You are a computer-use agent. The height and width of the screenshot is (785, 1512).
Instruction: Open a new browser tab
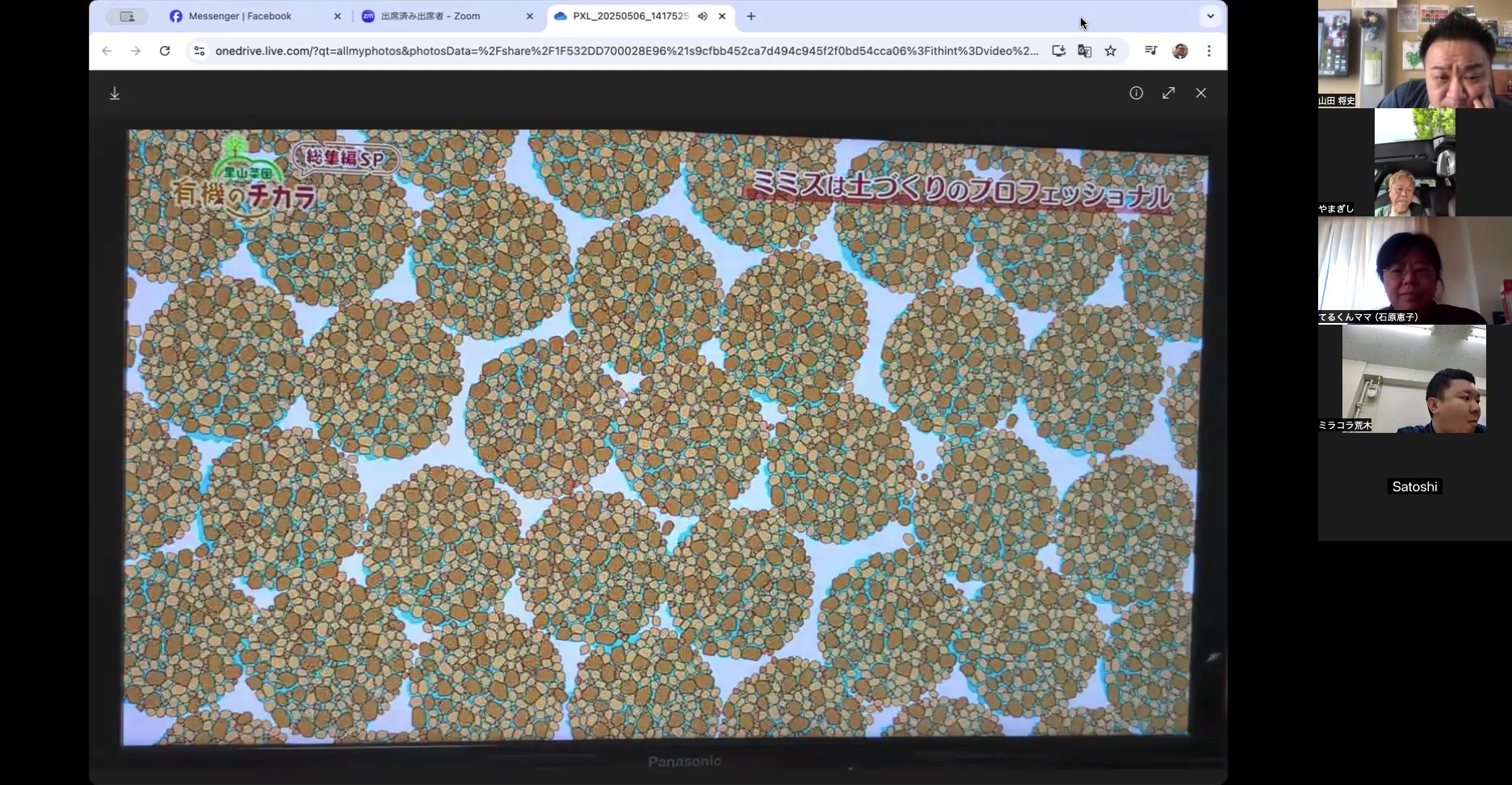point(751,16)
